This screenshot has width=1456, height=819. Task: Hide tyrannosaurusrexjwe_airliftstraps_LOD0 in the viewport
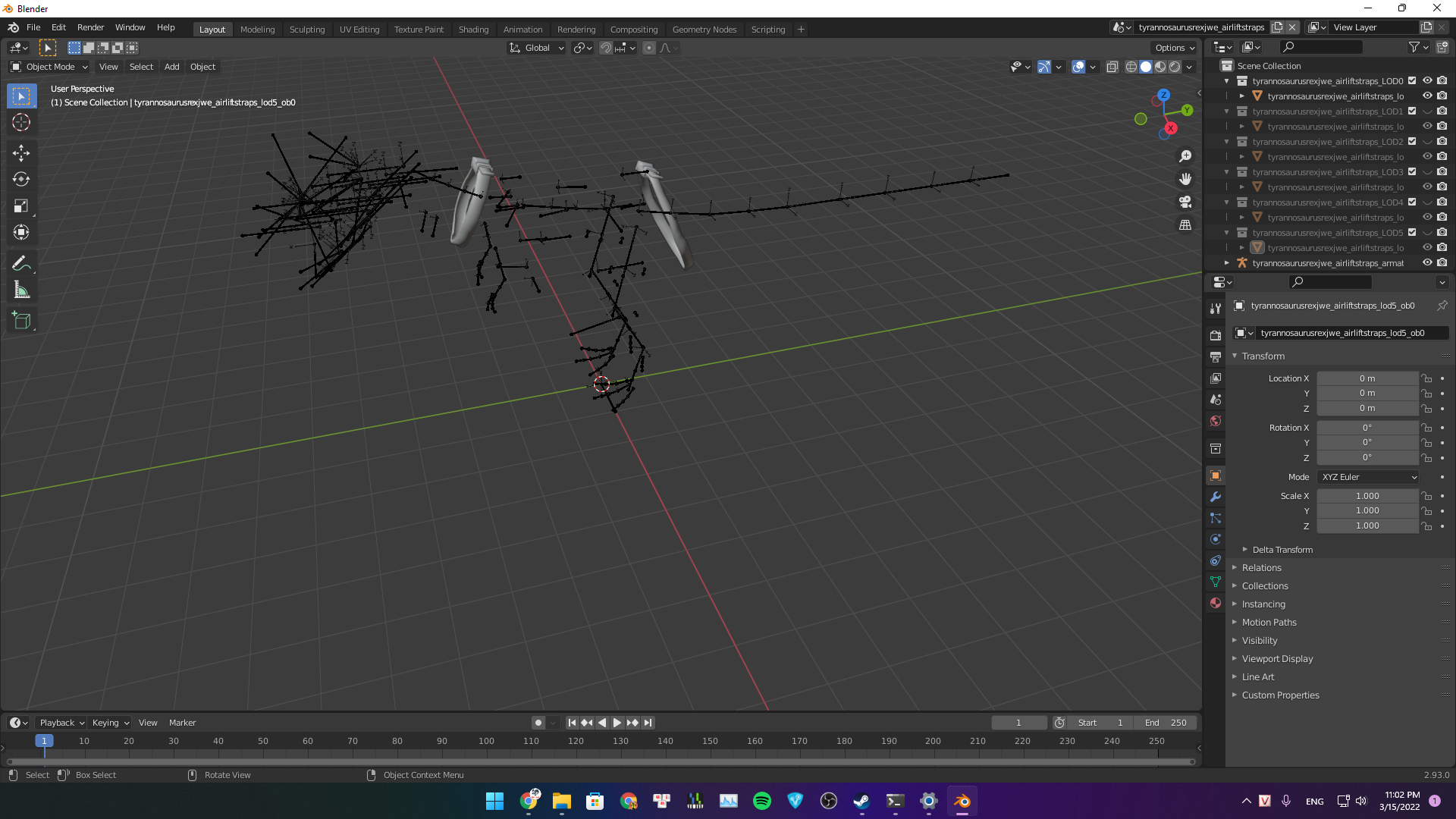pyautogui.click(x=1428, y=80)
